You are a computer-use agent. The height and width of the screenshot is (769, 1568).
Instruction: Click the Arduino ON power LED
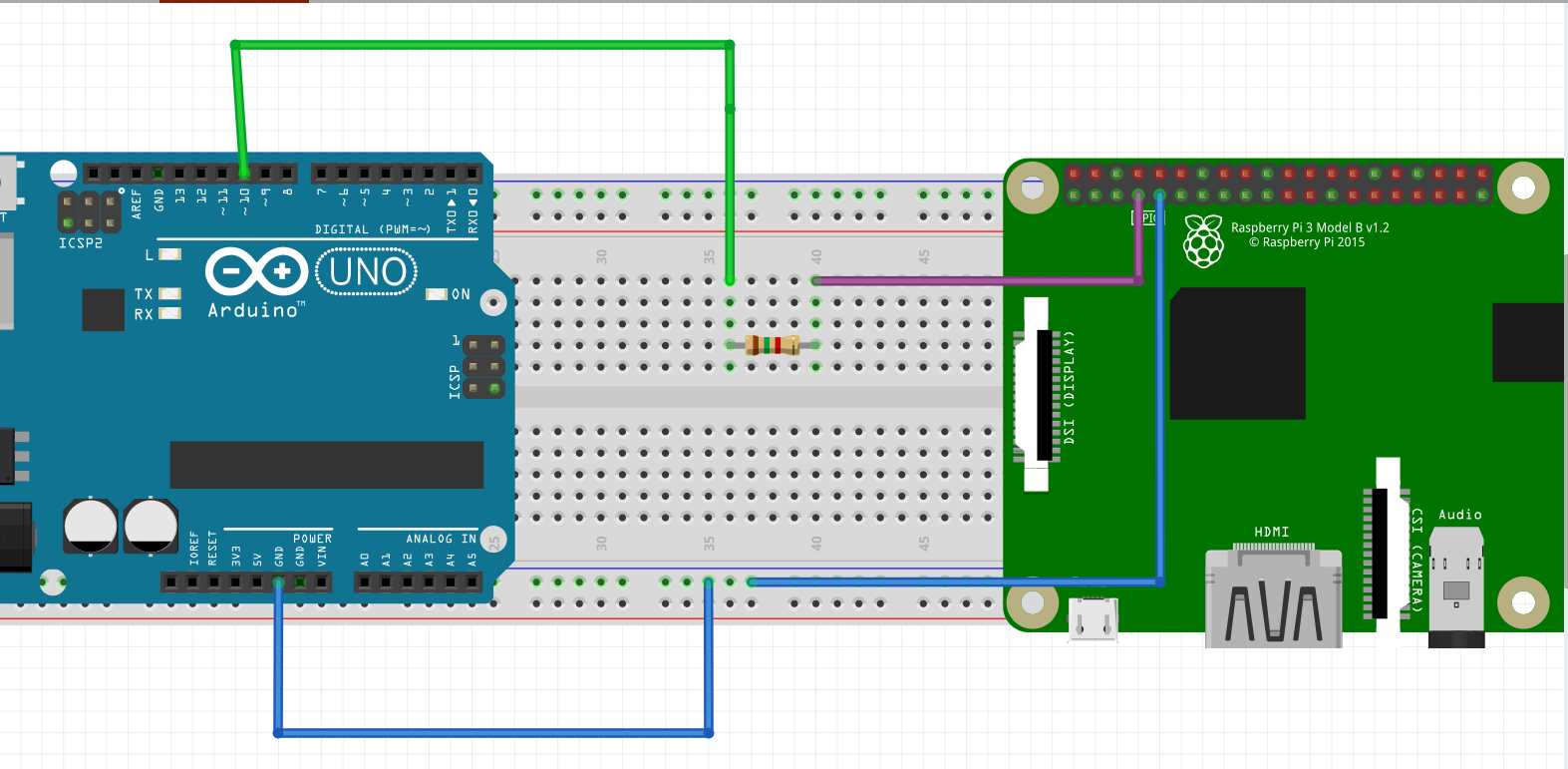(436, 294)
